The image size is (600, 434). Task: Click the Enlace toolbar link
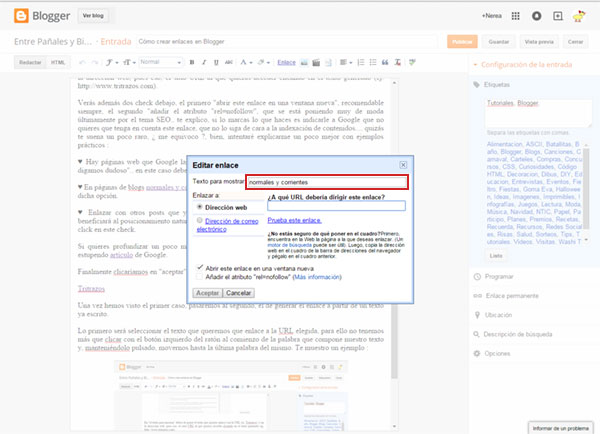[286, 62]
